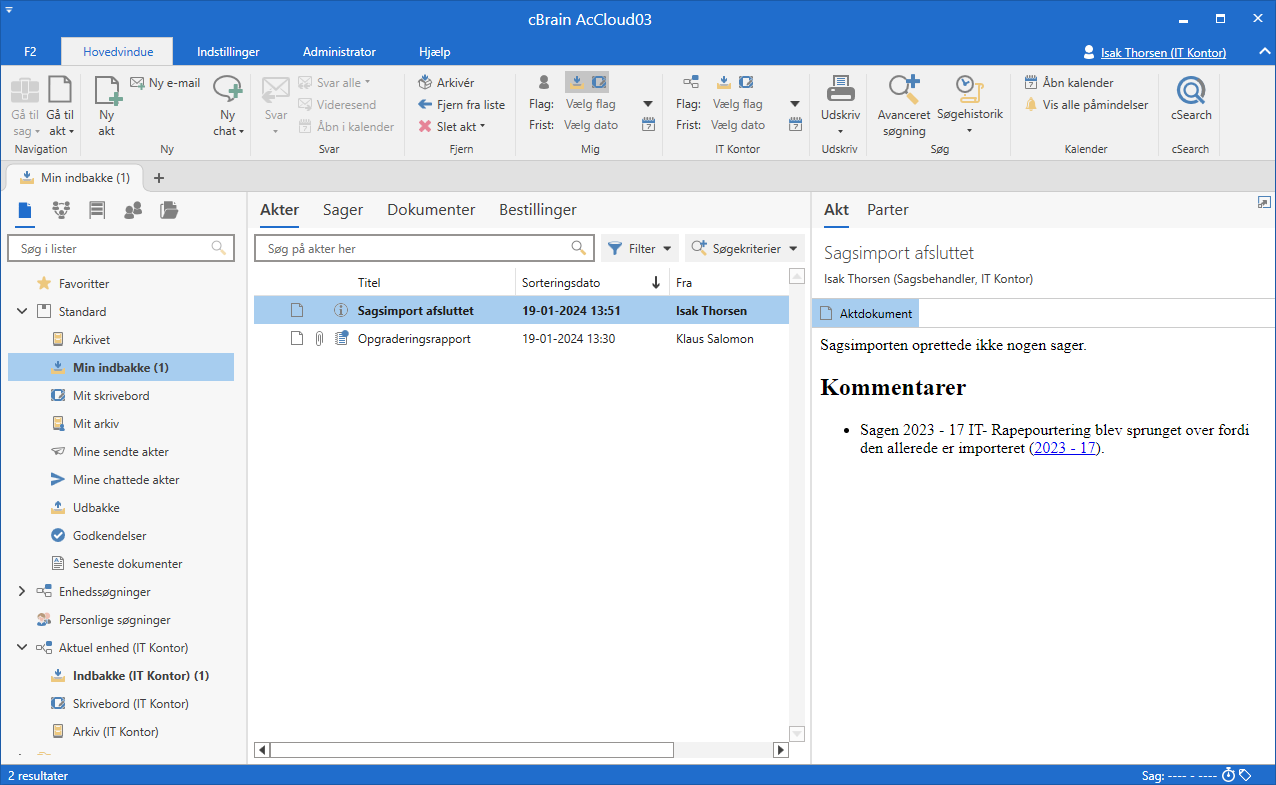Click the Ny e-mail icon
The height and width of the screenshot is (785, 1276).
coord(137,83)
